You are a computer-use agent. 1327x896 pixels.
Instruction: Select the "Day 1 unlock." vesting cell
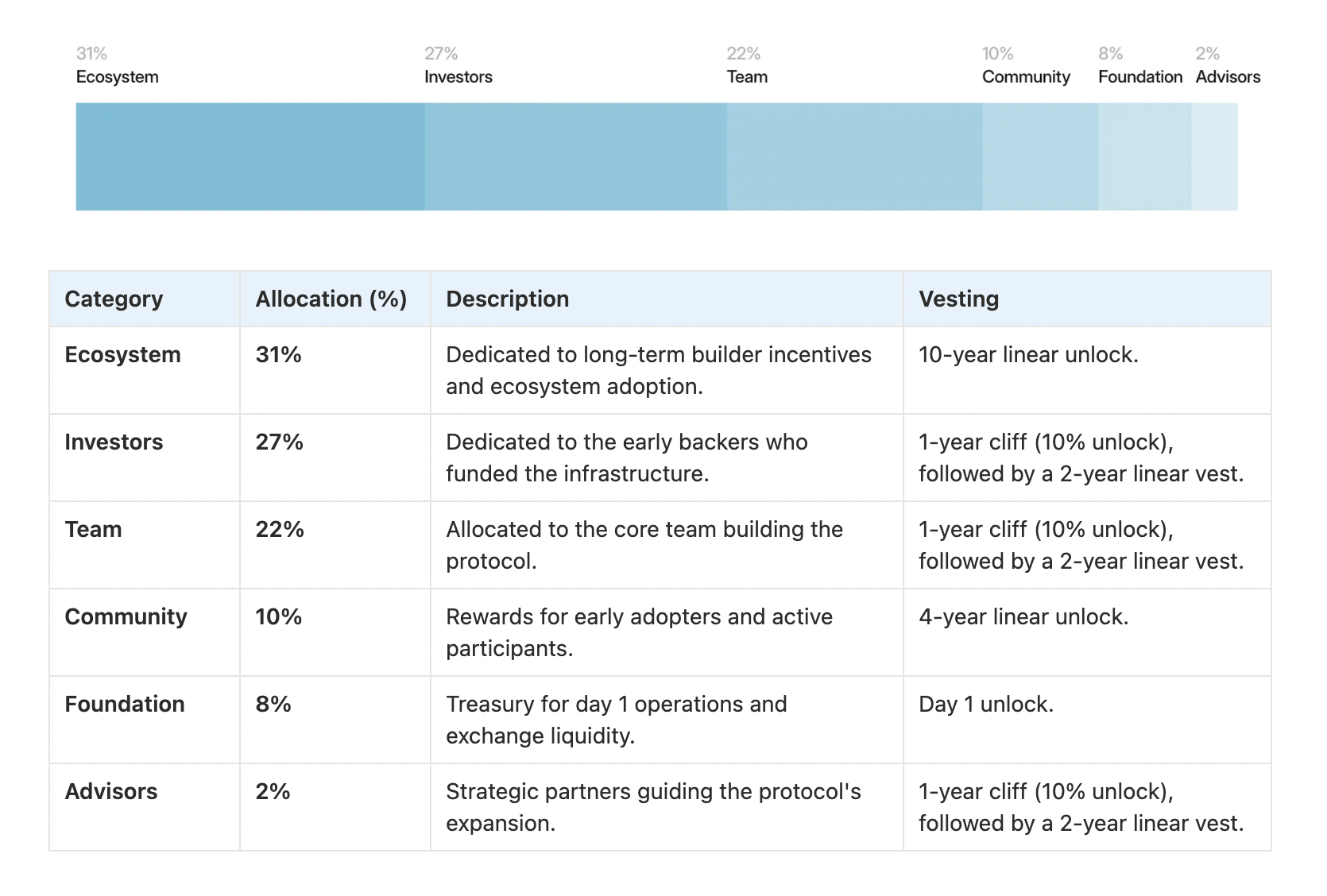[985, 705]
